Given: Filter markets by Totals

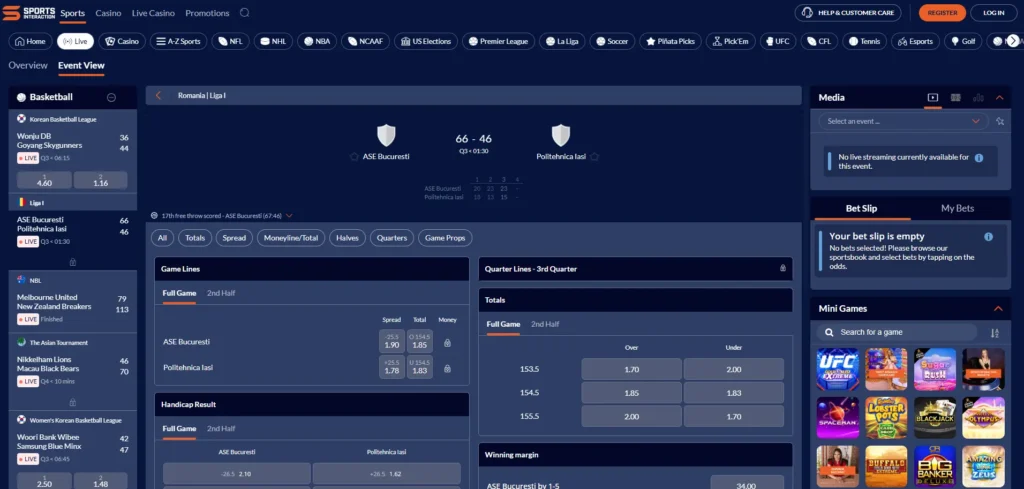Looking at the screenshot, I should coord(195,238).
